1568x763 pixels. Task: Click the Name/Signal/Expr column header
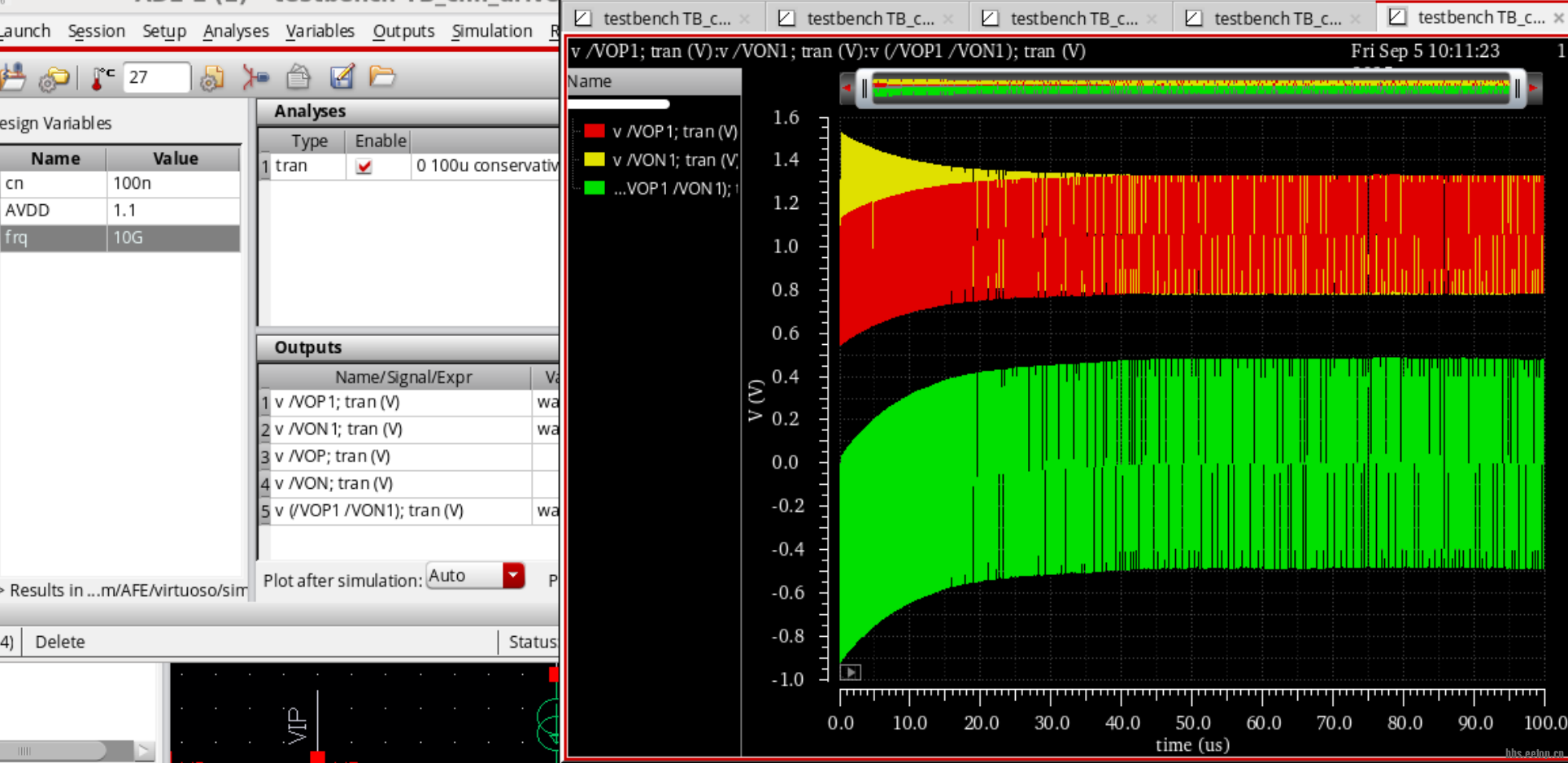tap(403, 377)
